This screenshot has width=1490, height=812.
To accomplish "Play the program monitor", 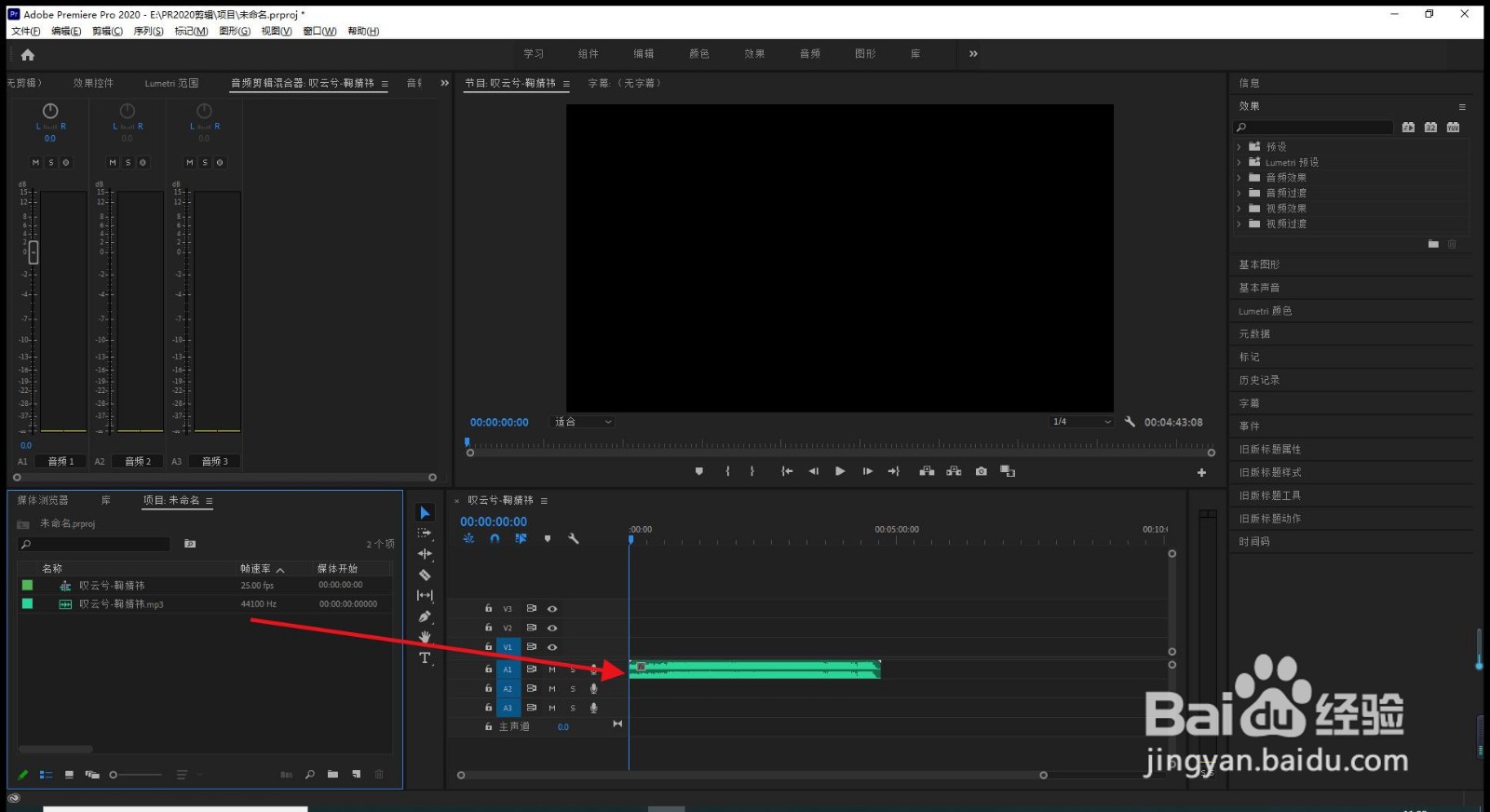I will click(x=840, y=471).
